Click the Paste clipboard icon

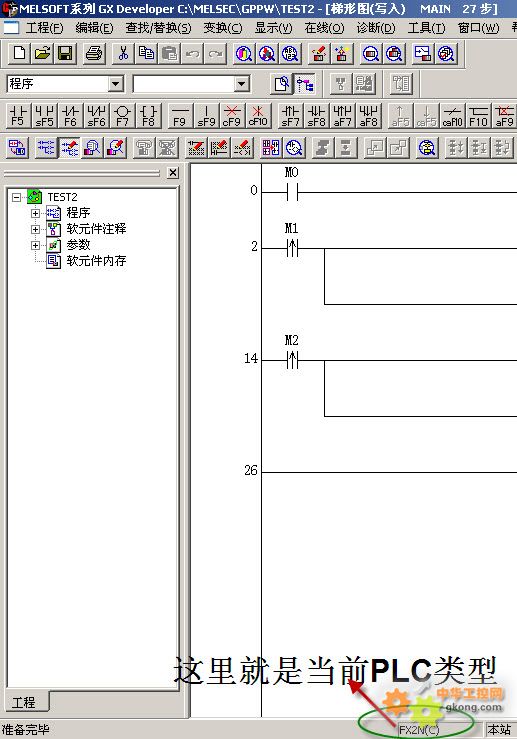pos(169,53)
